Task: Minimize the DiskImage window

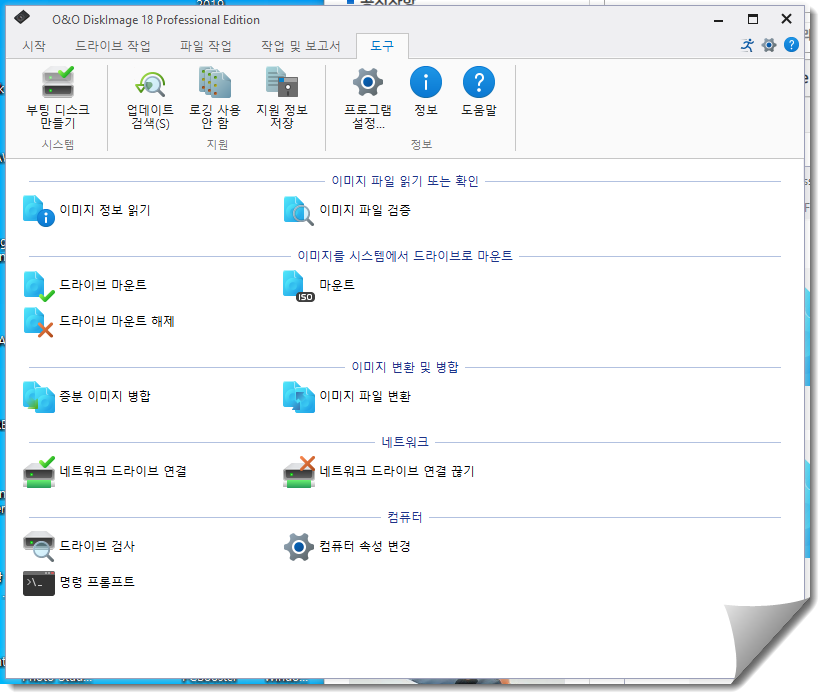Action: [x=718, y=20]
